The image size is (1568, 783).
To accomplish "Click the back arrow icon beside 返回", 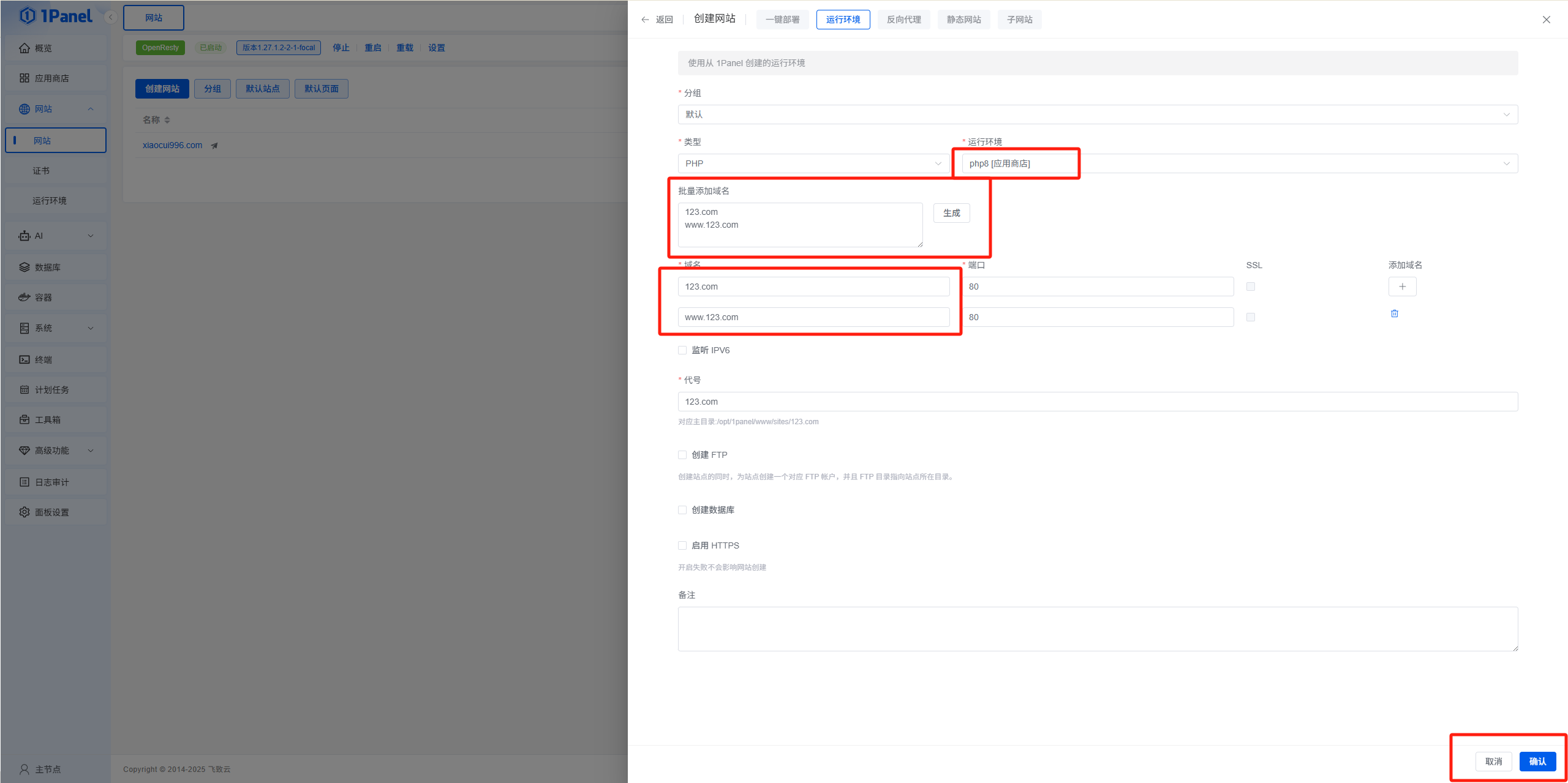I will (x=645, y=20).
